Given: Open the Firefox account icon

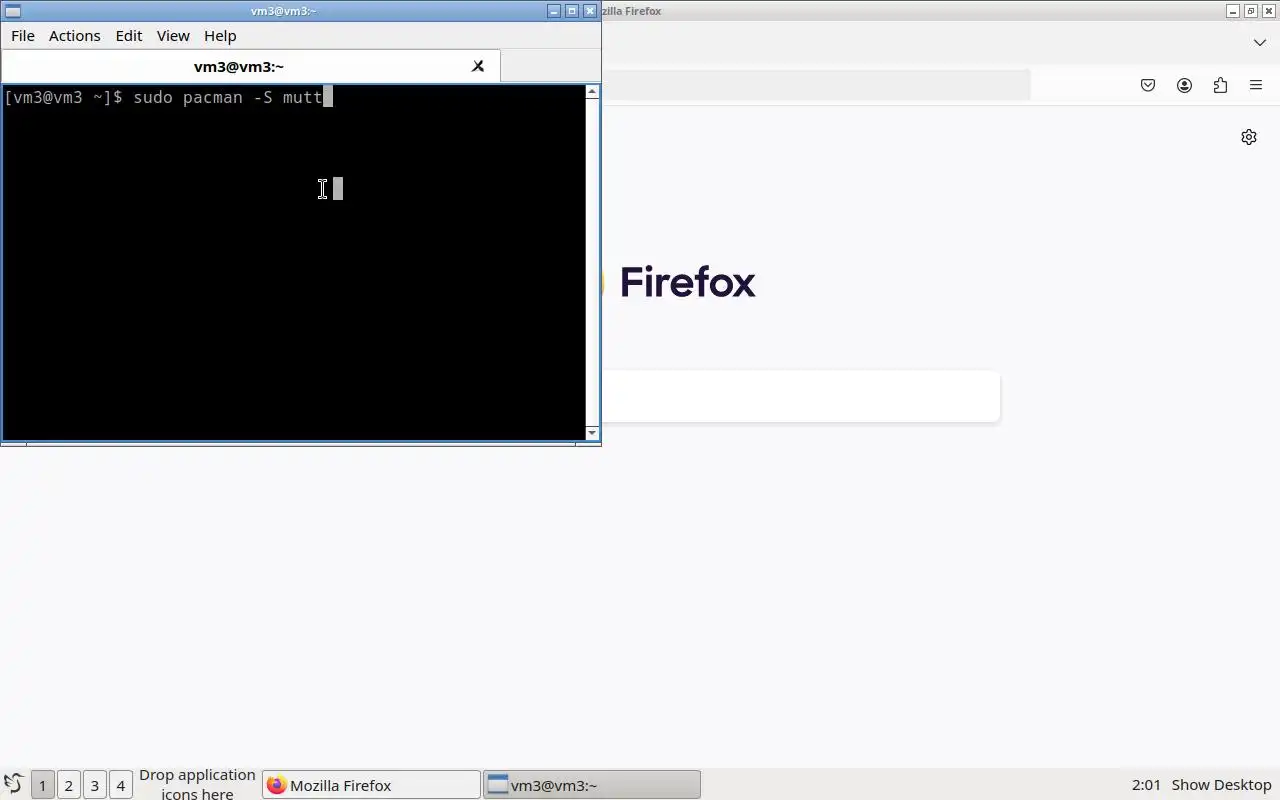Looking at the screenshot, I should pyautogui.click(x=1184, y=85).
